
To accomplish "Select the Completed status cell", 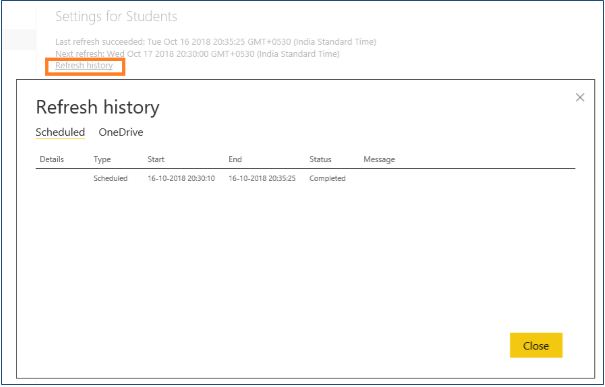I will point(327,179).
